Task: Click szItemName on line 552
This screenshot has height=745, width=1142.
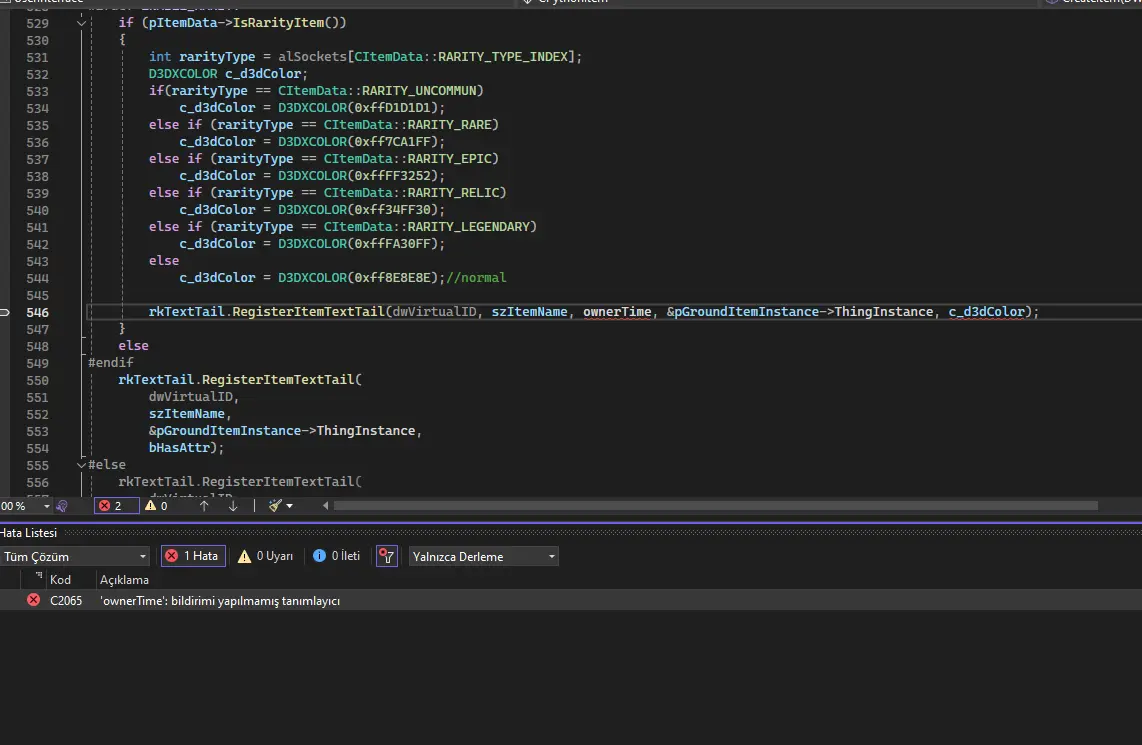Action: click(186, 414)
